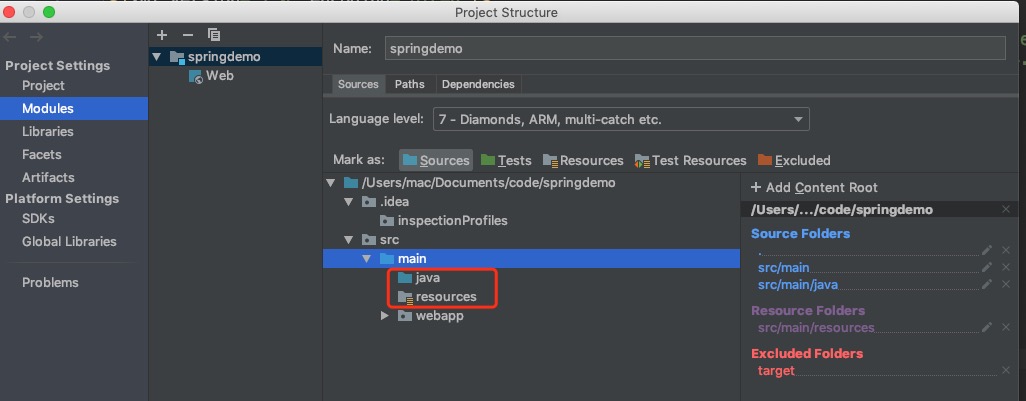Remove src/main/resources from resource folders
1026x401 pixels.
click(x=1006, y=327)
